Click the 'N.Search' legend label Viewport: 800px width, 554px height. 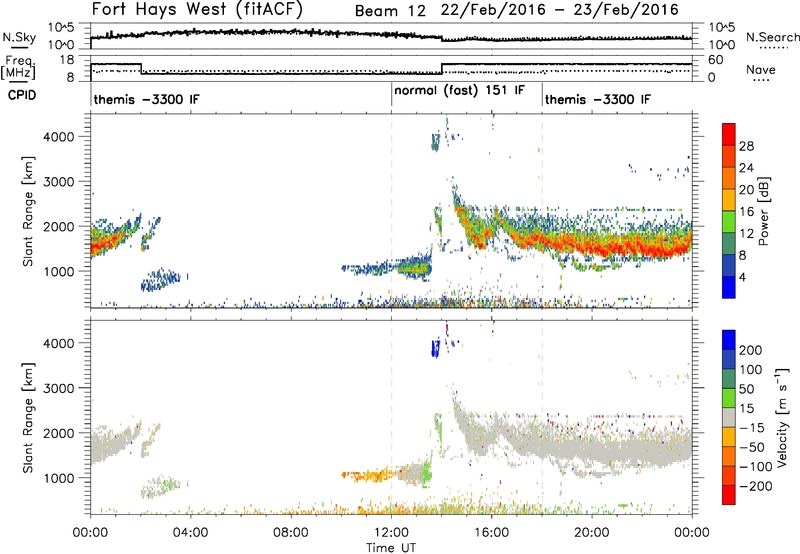point(772,37)
